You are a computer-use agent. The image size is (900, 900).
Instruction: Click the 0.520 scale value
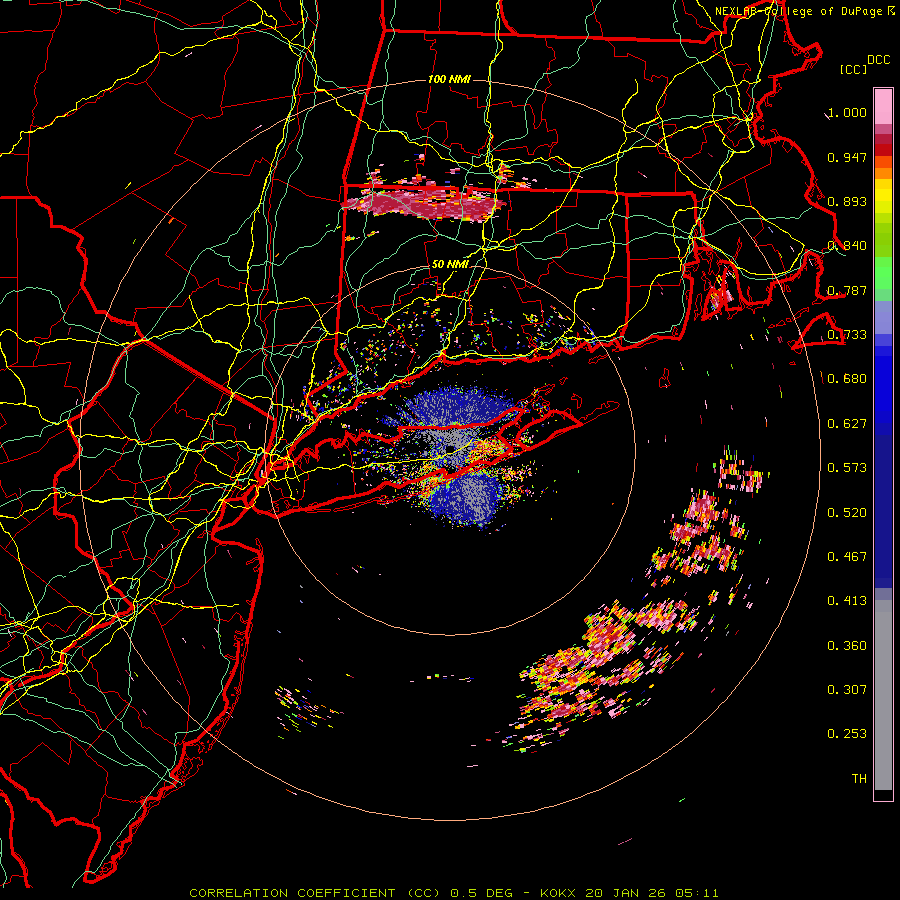point(847,512)
